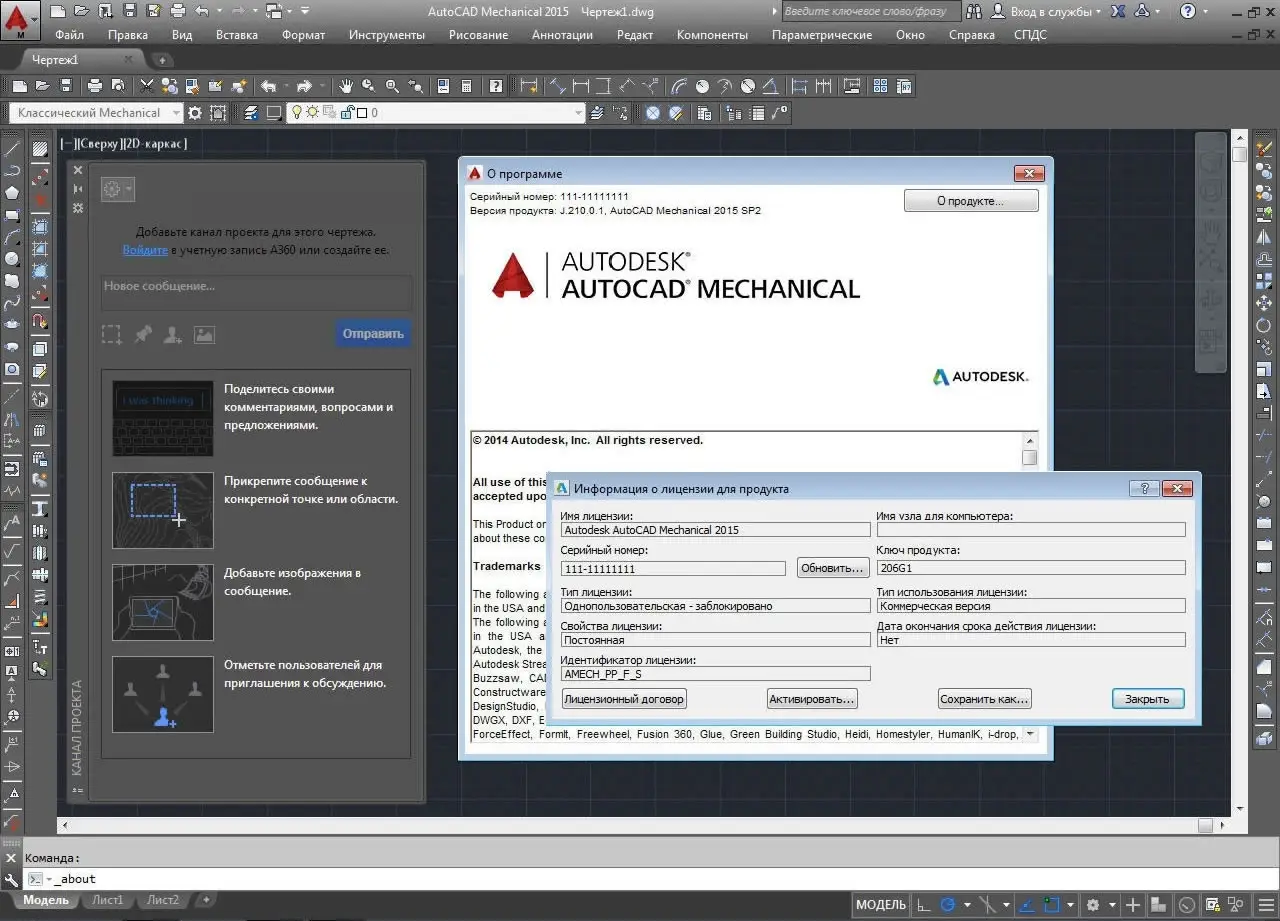Click the tag-user icon in the project feed panel
The width and height of the screenshot is (1280, 921).
coord(173,335)
